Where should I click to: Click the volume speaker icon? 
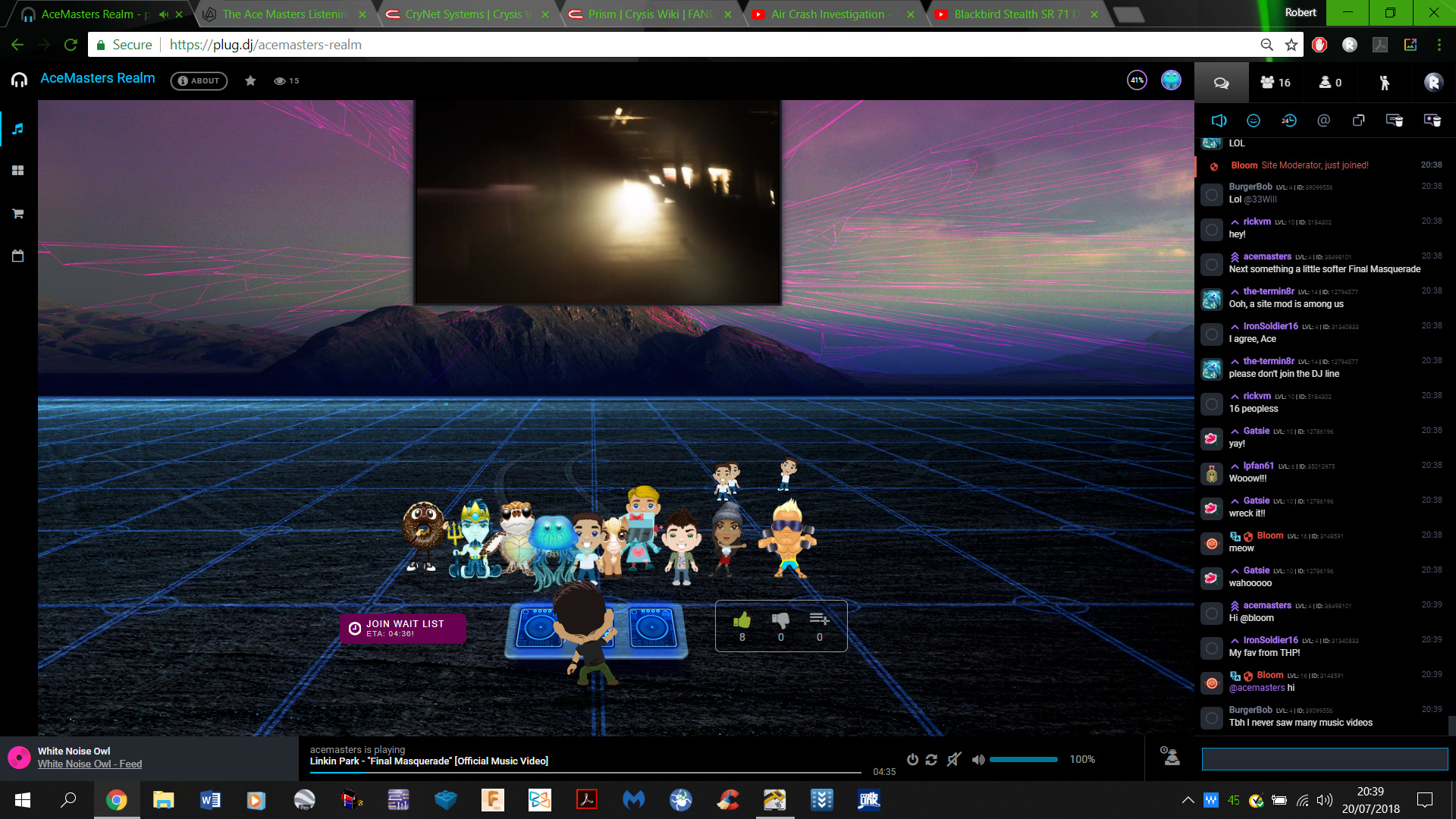point(978,759)
